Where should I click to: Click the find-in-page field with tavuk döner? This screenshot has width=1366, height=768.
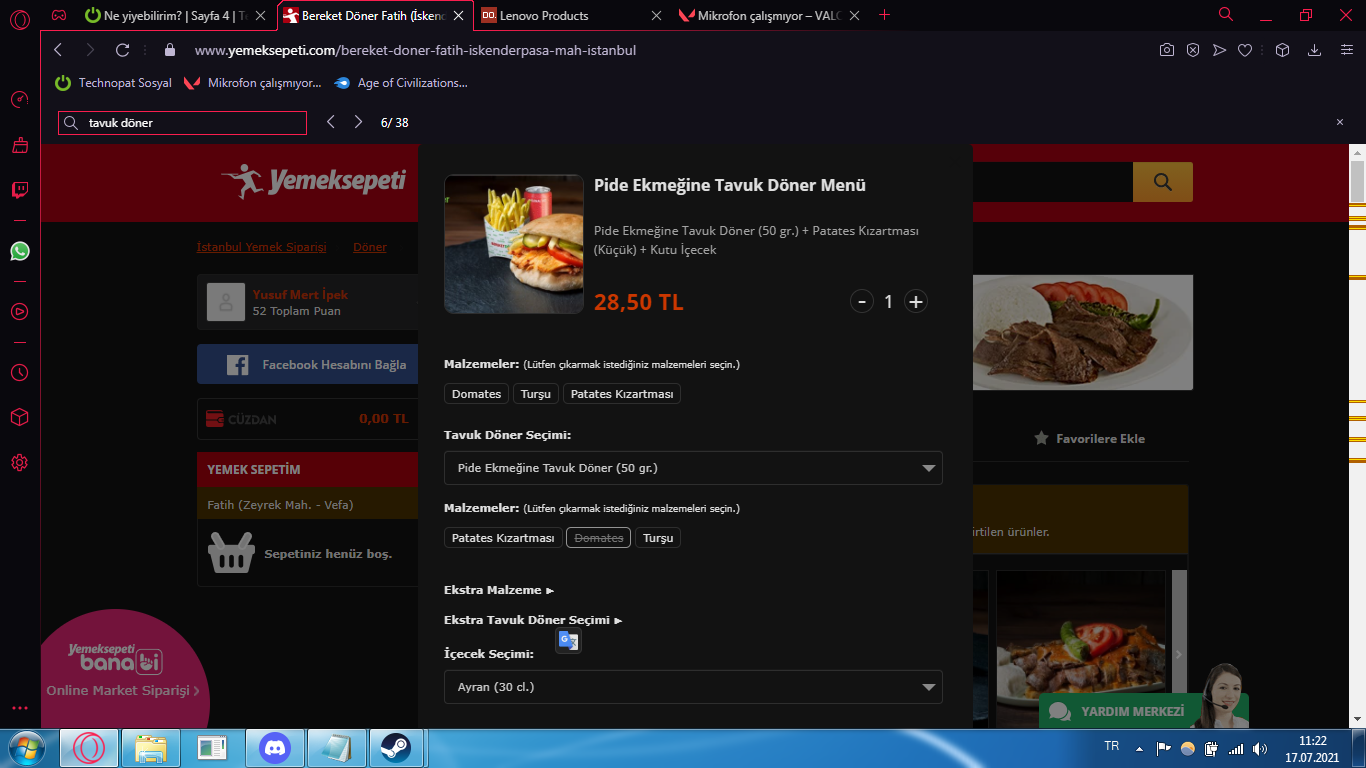tap(182, 123)
